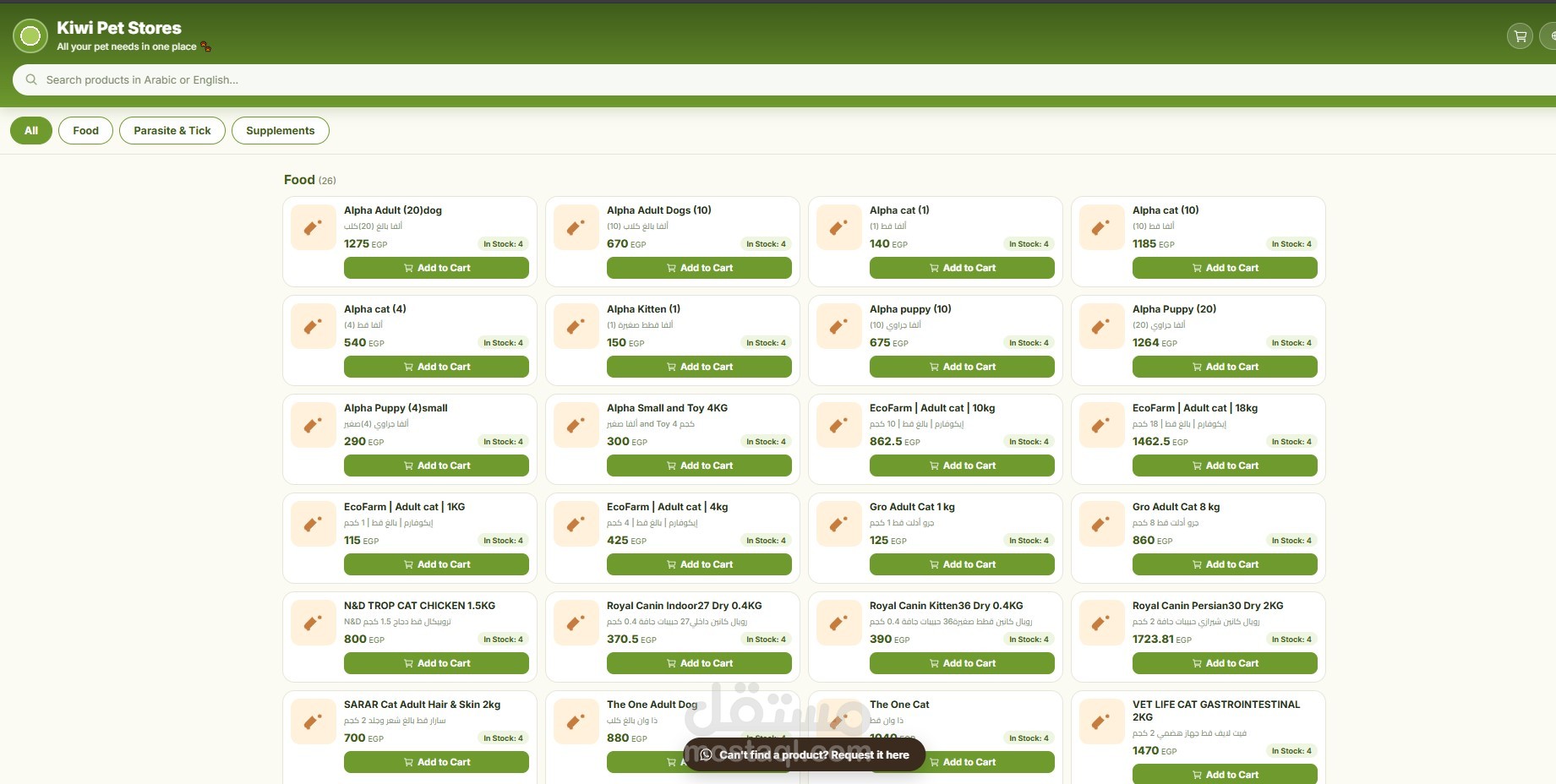Screen dimensions: 1556x784
Task: Click product image icon for Alpha Adult (20)dog
Action: tap(313, 227)
